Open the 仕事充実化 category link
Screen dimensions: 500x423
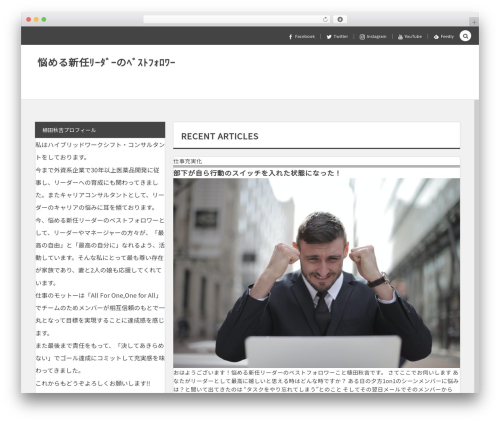tap(188, 161)
